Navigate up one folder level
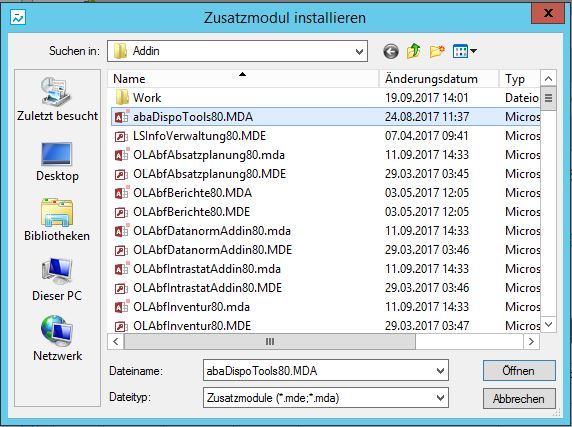The width and height of the screenshot is (572, 427). 413,51
